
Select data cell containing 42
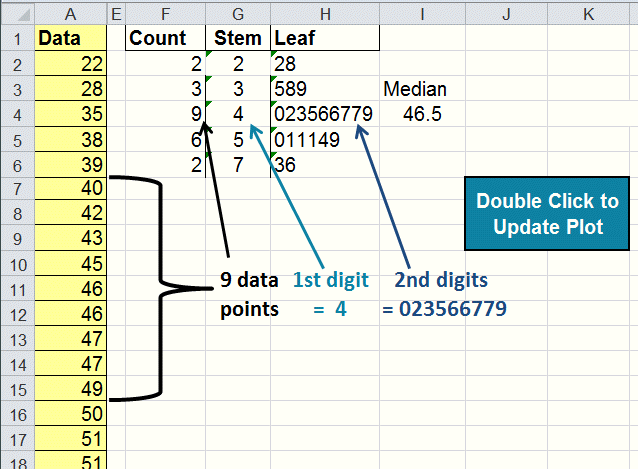(71, 212)
